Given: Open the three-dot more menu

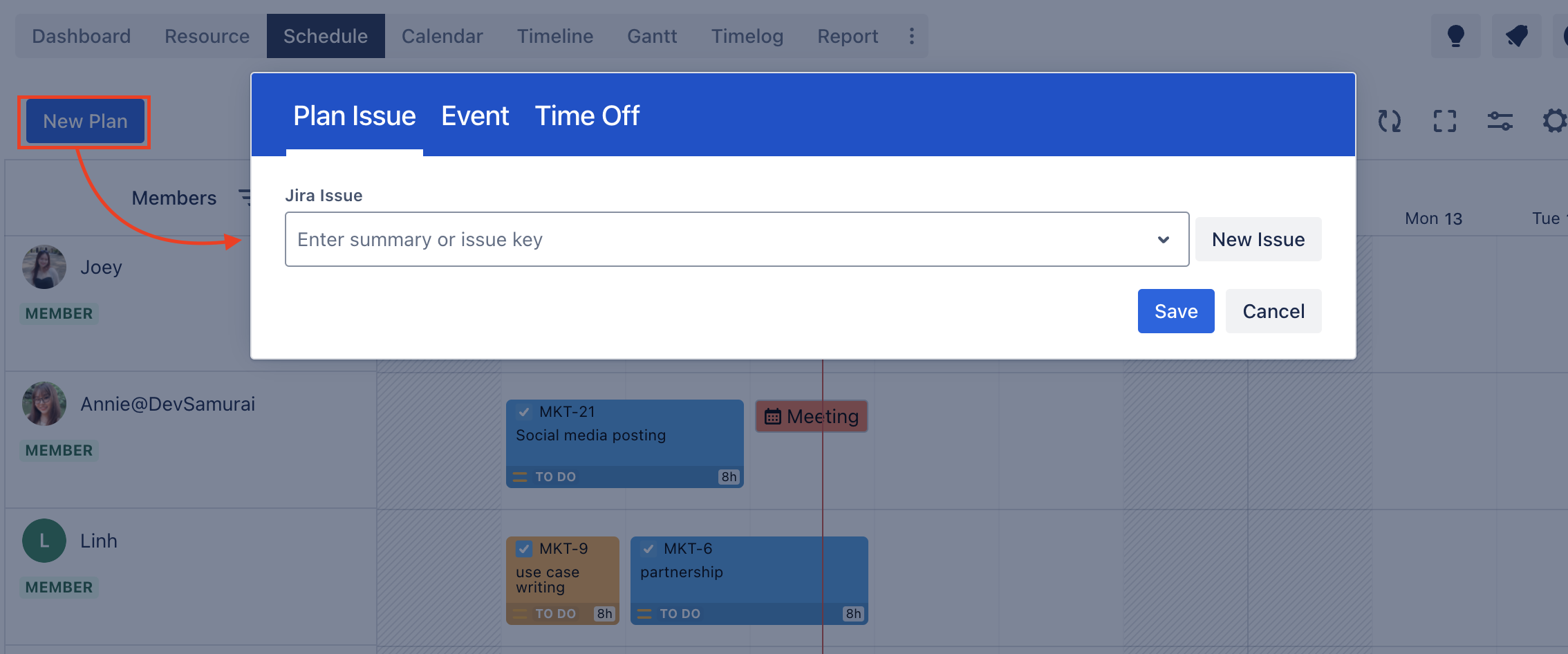Looking at the screenshot, I should [912, 36].
